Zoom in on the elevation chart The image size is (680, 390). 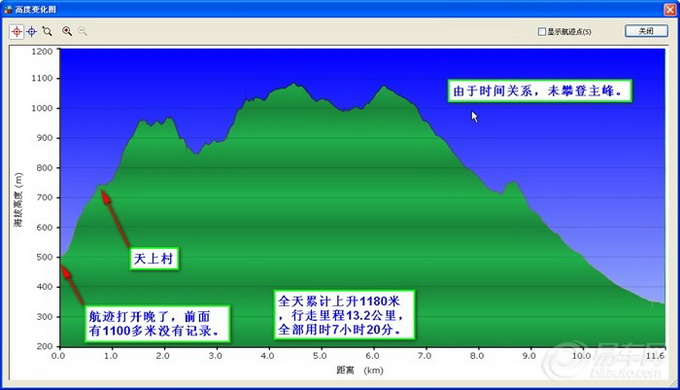pos(67,31)
